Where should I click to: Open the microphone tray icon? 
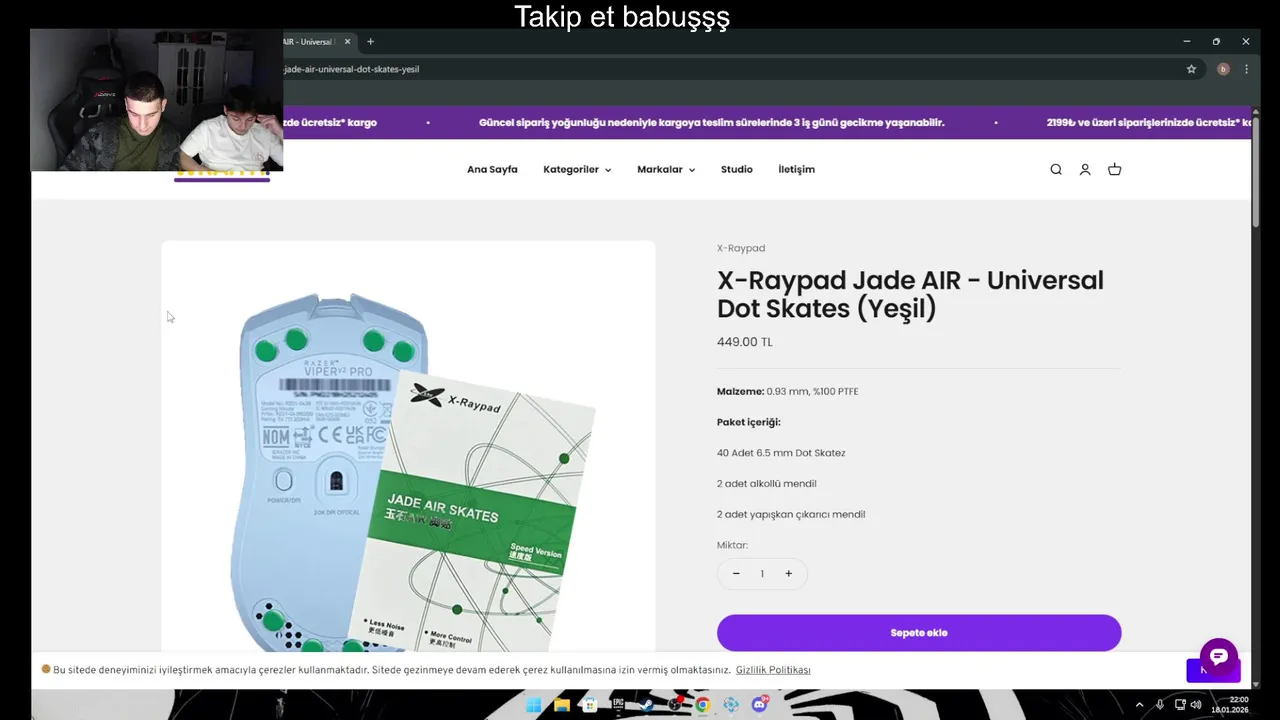(1159, 705)
